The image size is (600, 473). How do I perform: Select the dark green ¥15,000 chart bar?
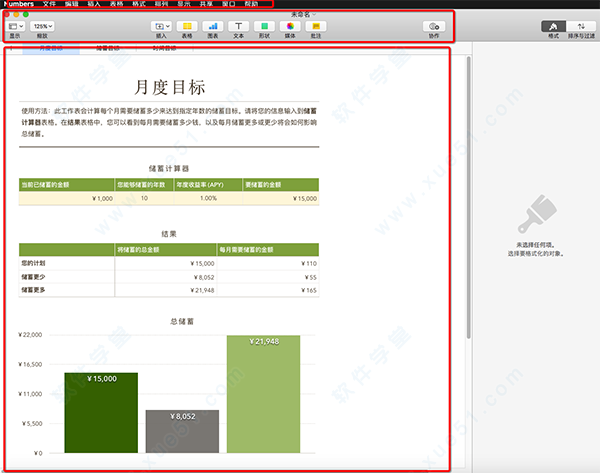pos(101,413)
